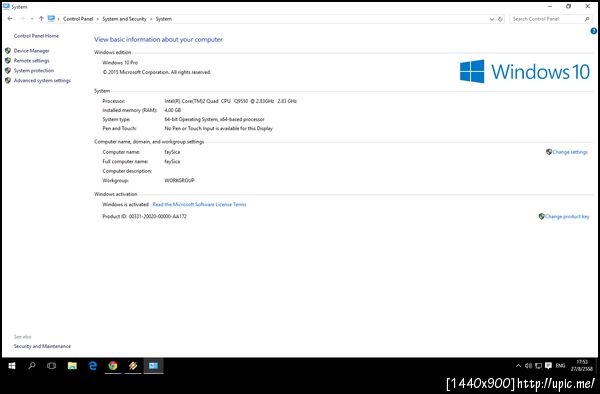Image resolution: width=600 pixels, height=394 pixels.
Task: Open Remote settings link
Action: pos(31,60)
